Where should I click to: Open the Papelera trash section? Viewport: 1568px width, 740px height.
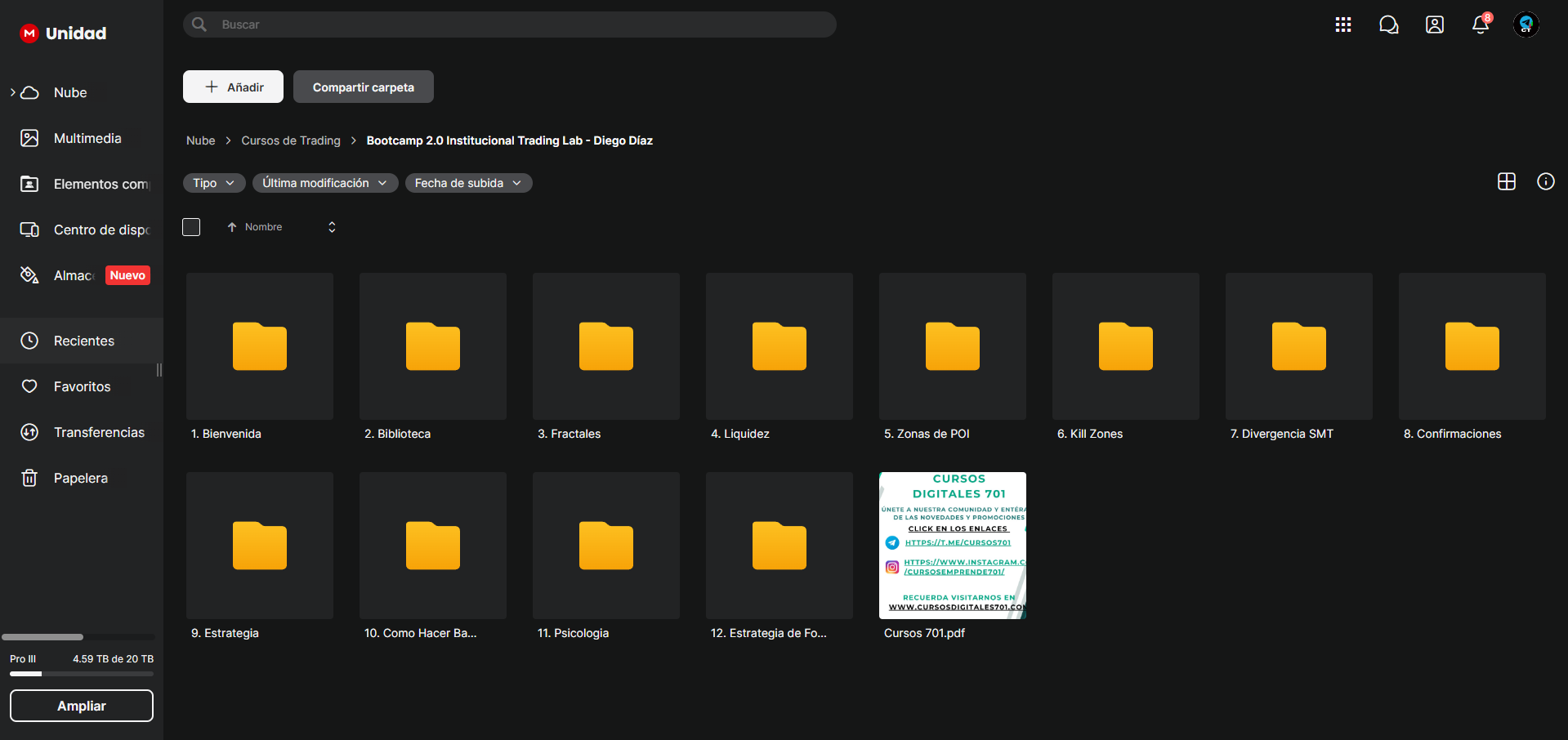click(82, 478)
